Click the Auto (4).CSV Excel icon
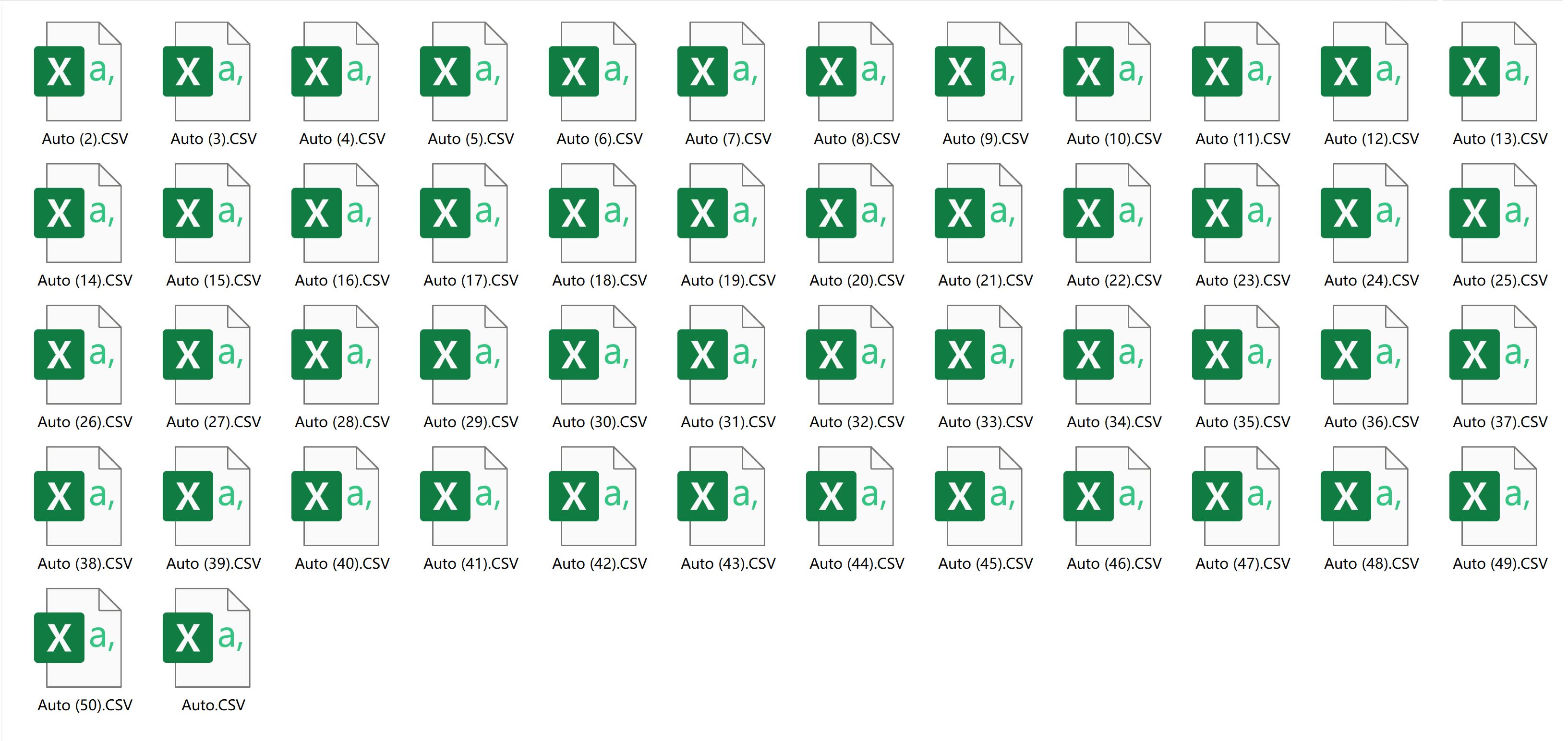 point(336,71)
